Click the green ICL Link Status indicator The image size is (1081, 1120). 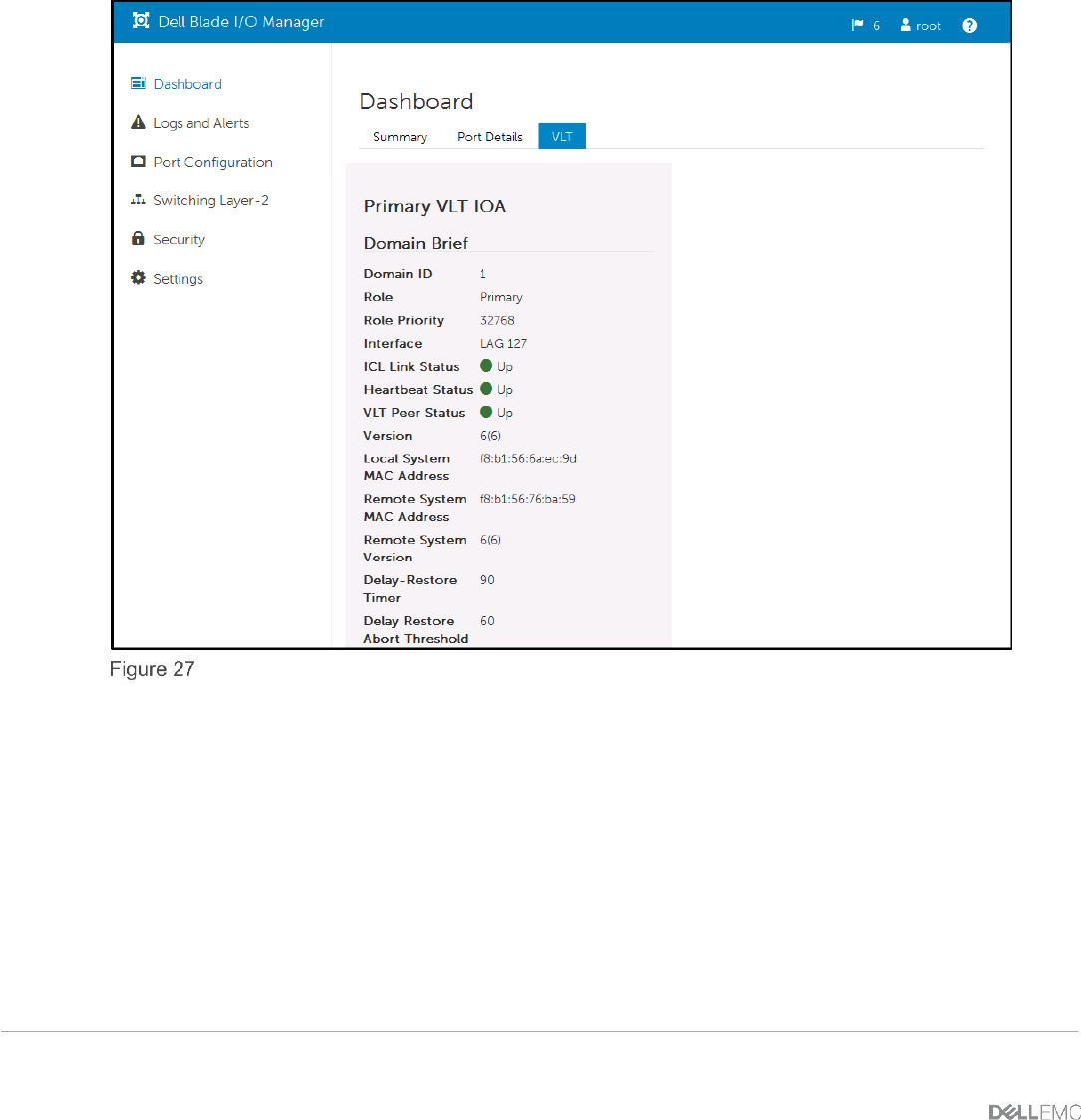[486, 366]
